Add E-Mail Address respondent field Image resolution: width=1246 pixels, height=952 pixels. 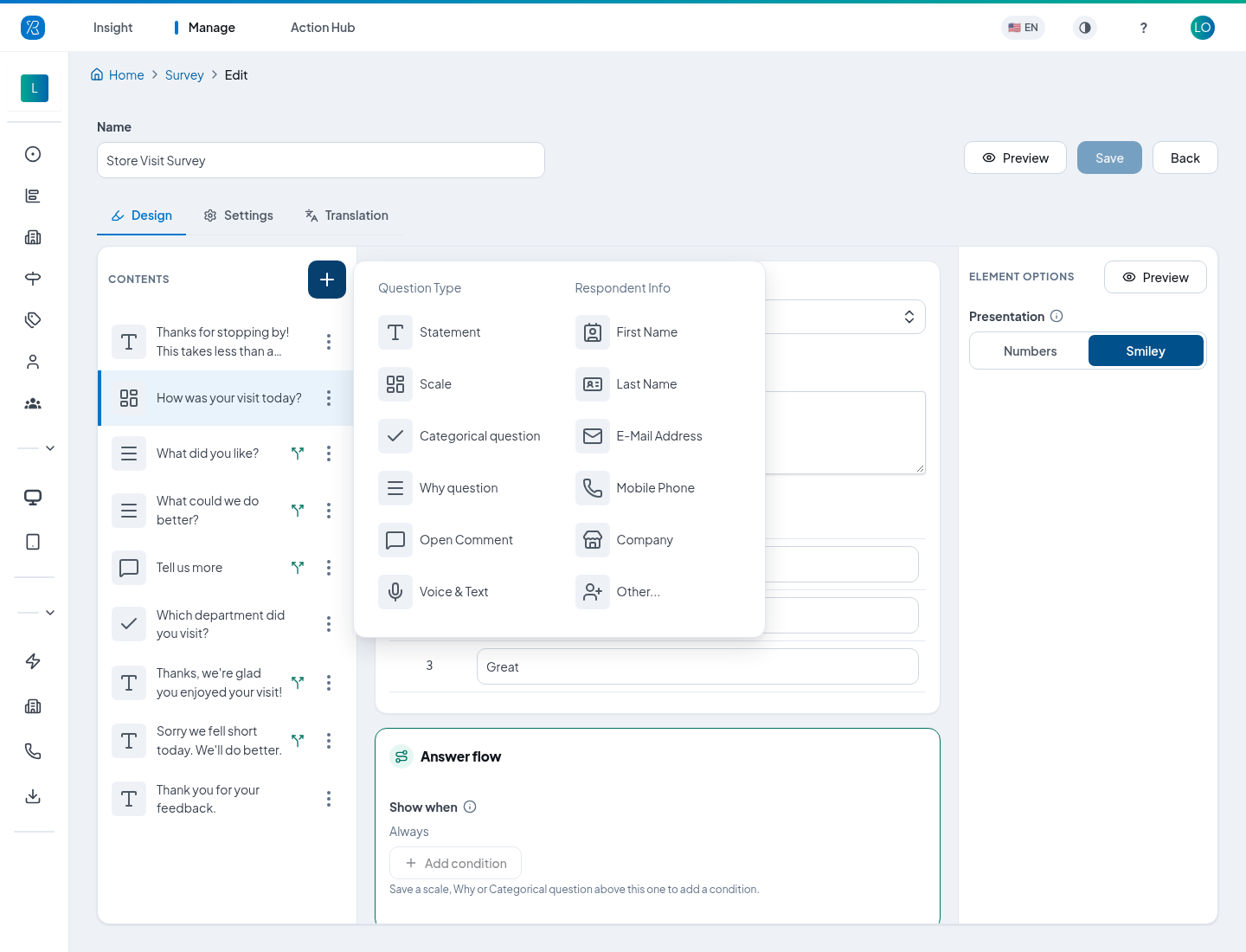(639, 436)
